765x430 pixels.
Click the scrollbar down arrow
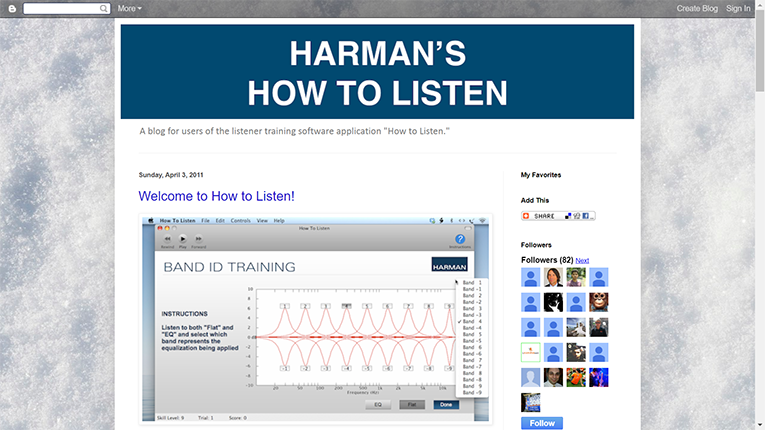760,426
